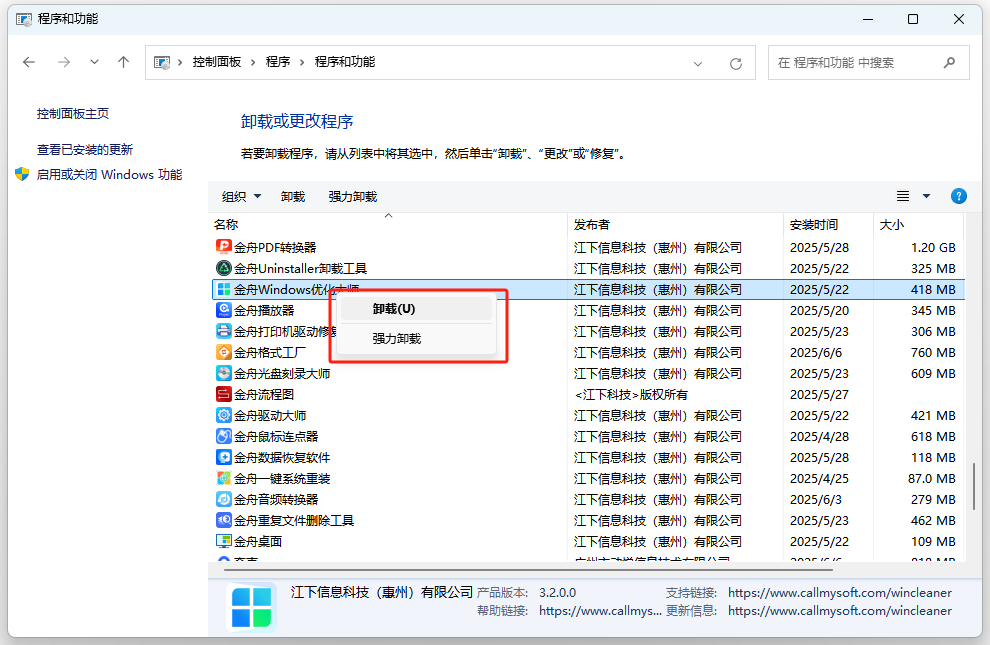Go up one level with up arrow
990x645 pixels.
pos(123,62)
